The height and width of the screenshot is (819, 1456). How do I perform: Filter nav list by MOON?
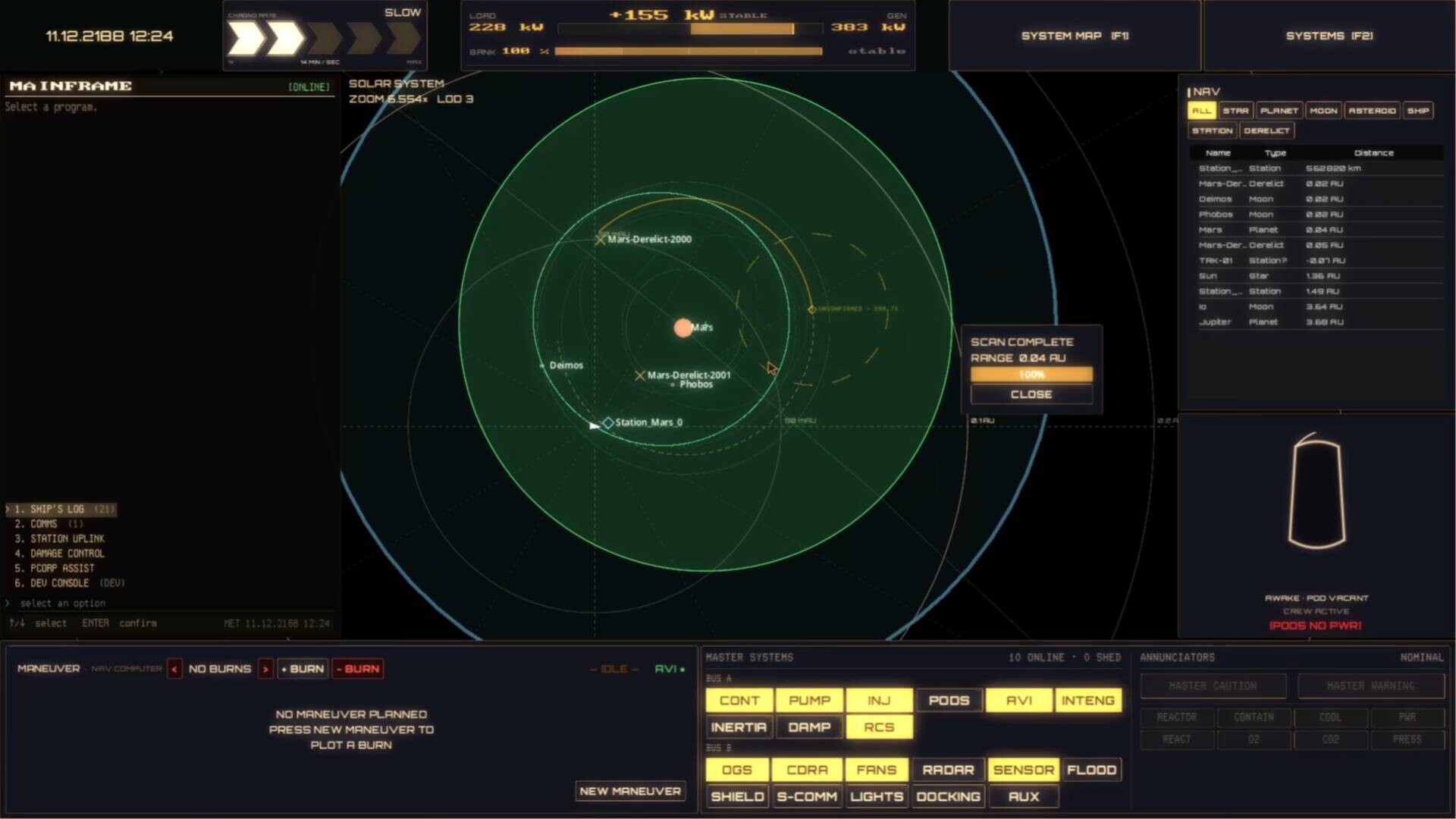(1323, 111)
